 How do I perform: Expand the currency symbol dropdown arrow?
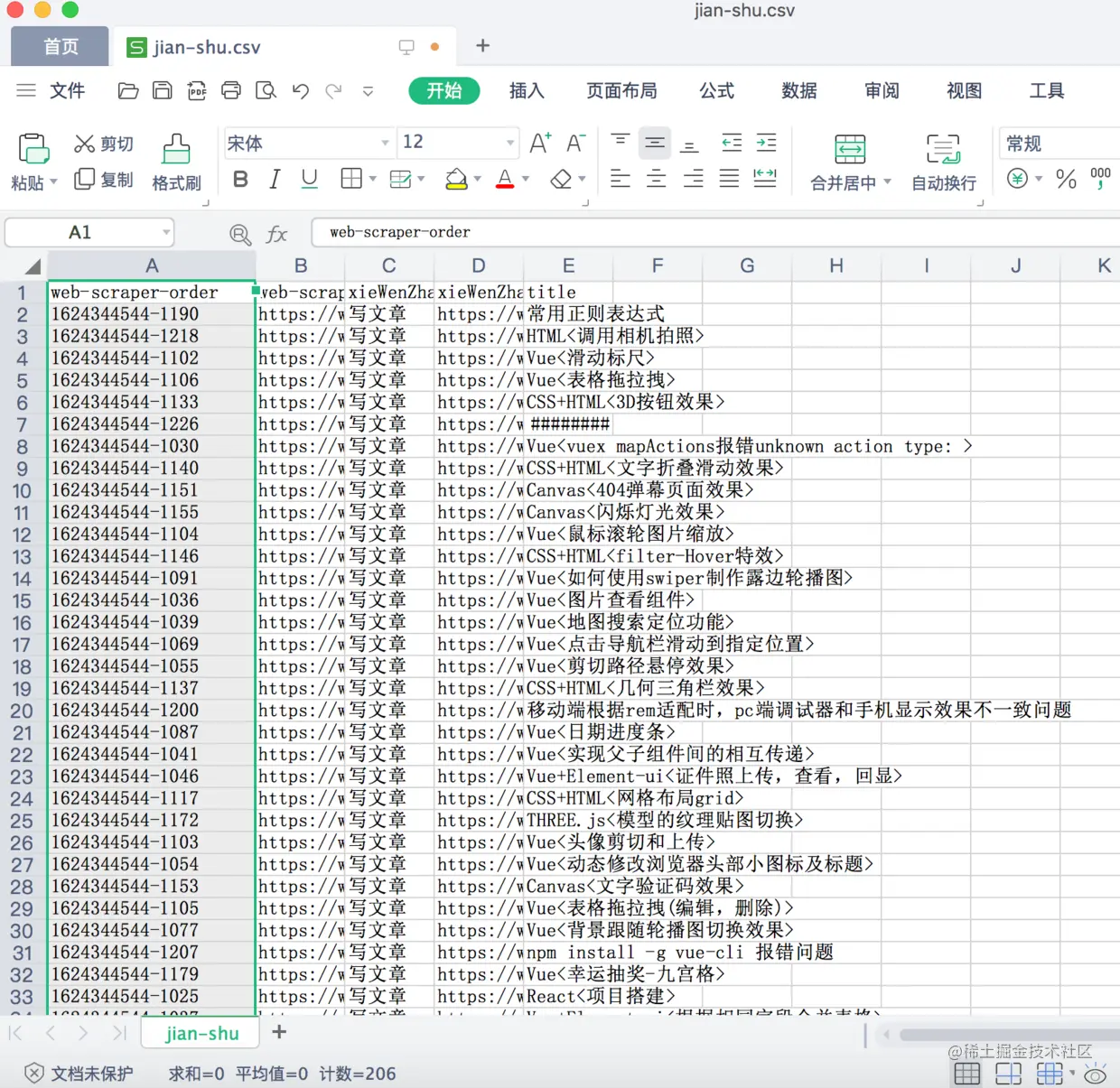click(x=1039, y=179)
